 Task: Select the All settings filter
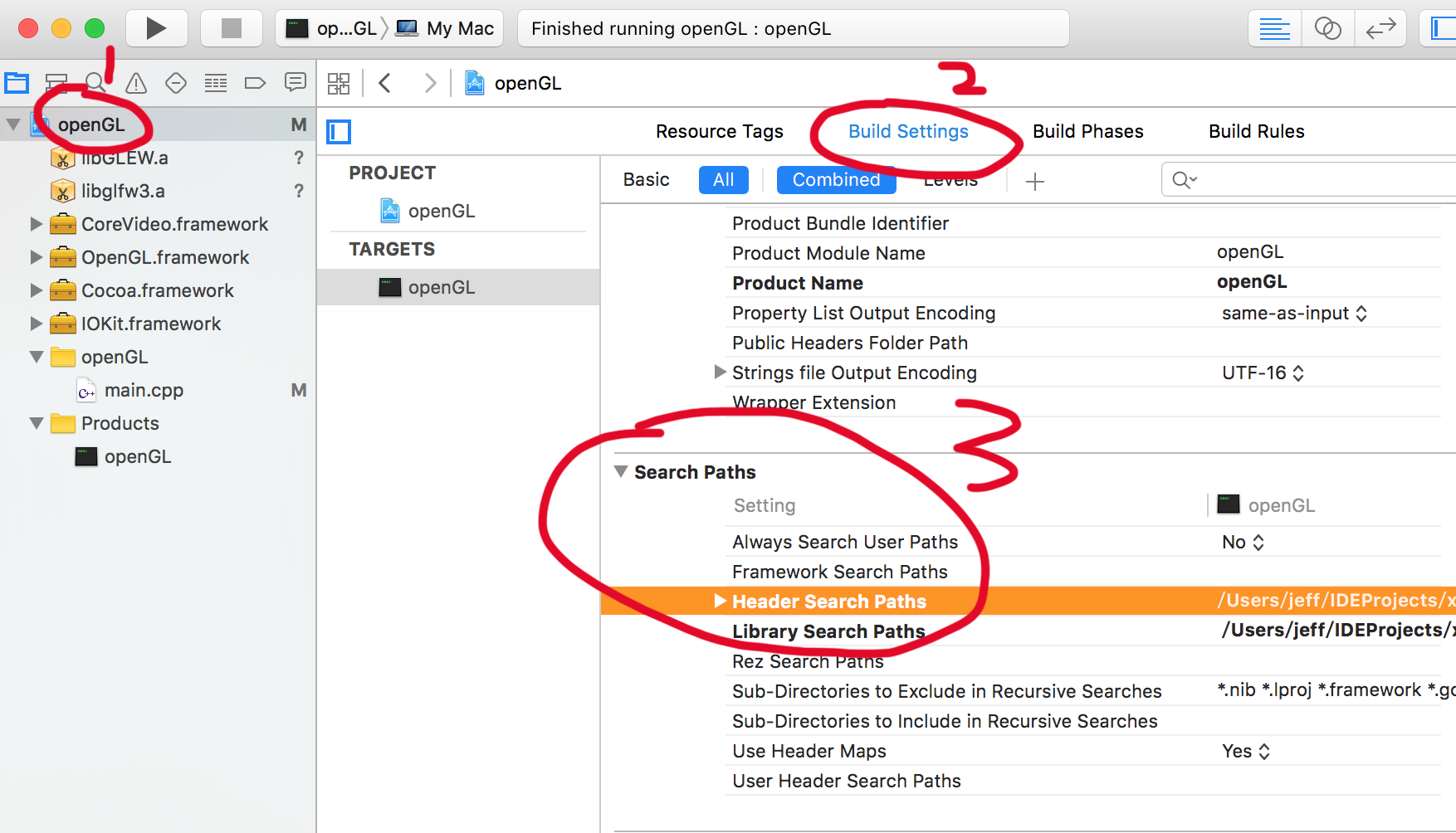pos(724,180)
